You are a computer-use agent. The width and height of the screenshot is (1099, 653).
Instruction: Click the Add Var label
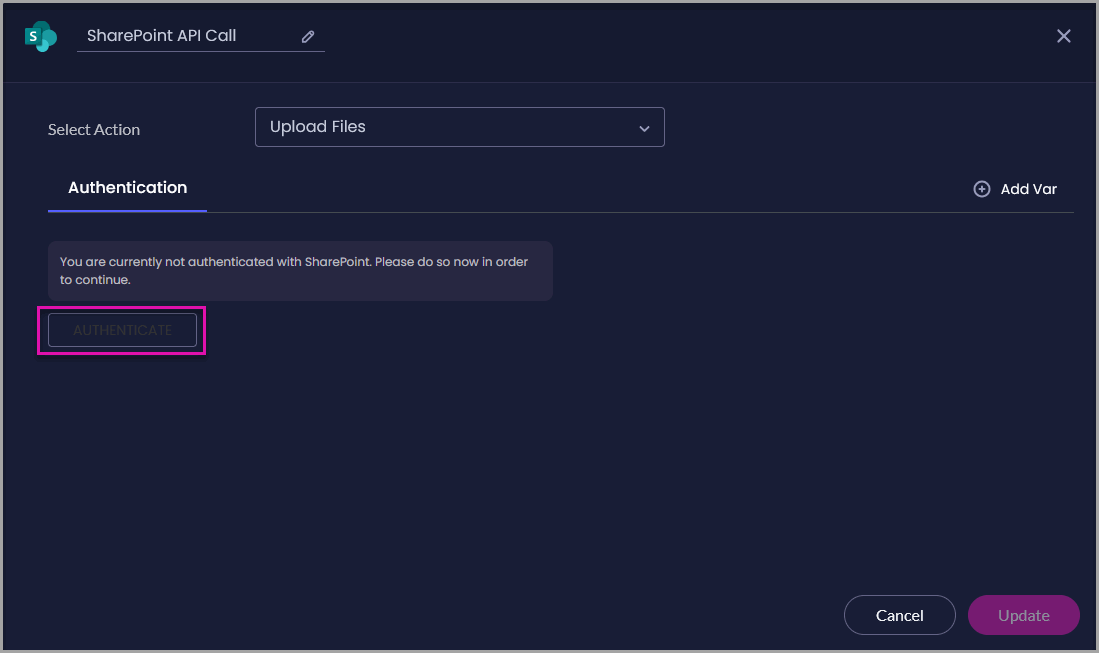pos(1028,189)
